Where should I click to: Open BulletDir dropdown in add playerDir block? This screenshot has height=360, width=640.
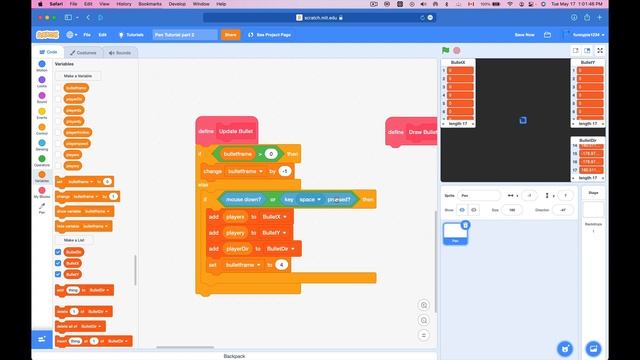(280, 249)
